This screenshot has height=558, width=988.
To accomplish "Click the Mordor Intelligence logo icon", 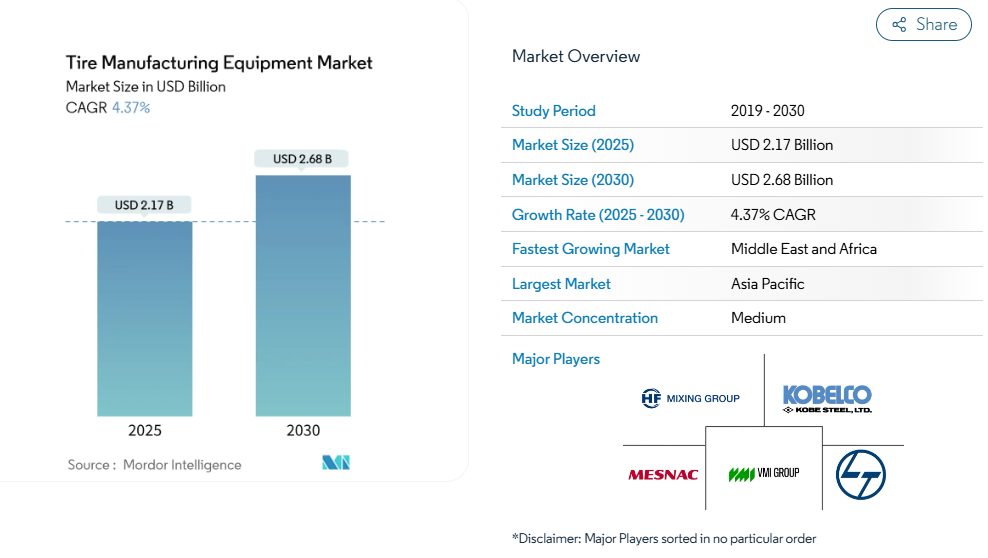I will [x=336, y=462].
